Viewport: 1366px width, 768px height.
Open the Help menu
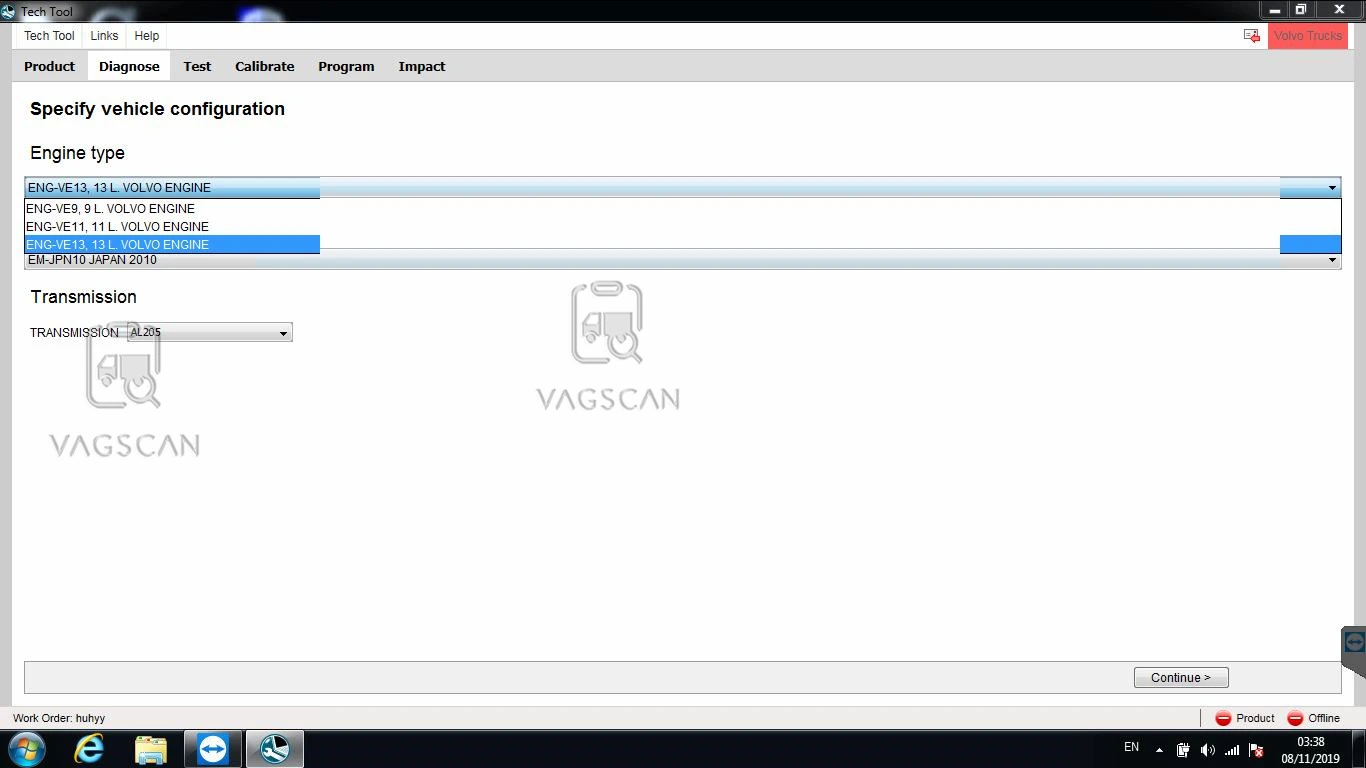click(x=147, y=36)
